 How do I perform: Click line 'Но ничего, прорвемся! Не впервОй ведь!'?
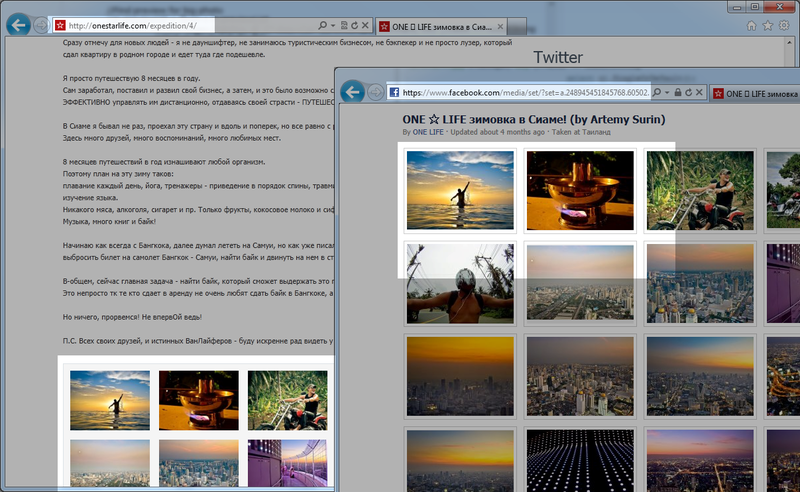tap(132, 317)
